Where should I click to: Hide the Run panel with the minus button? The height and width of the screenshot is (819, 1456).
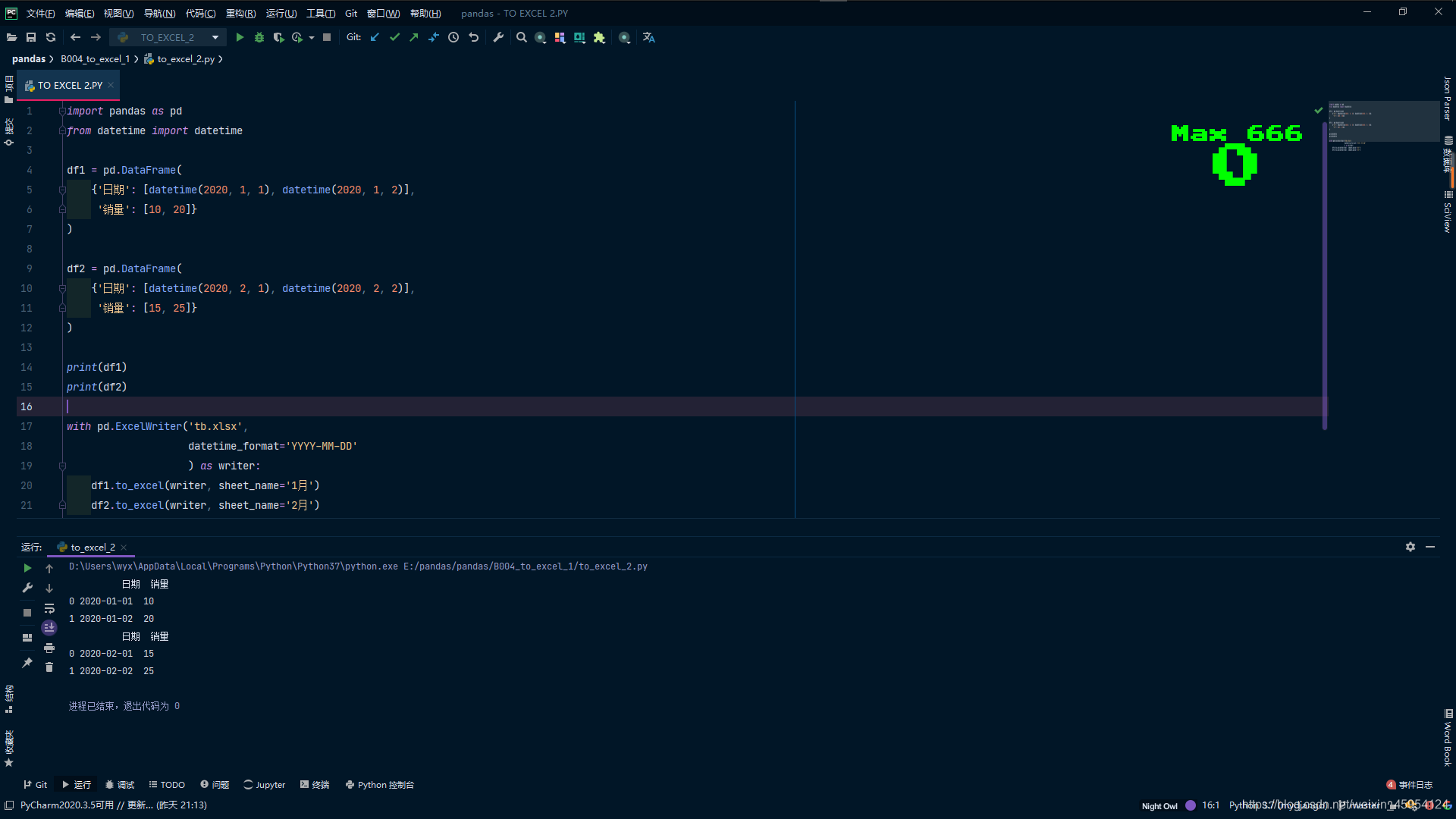click(1430, 547)
